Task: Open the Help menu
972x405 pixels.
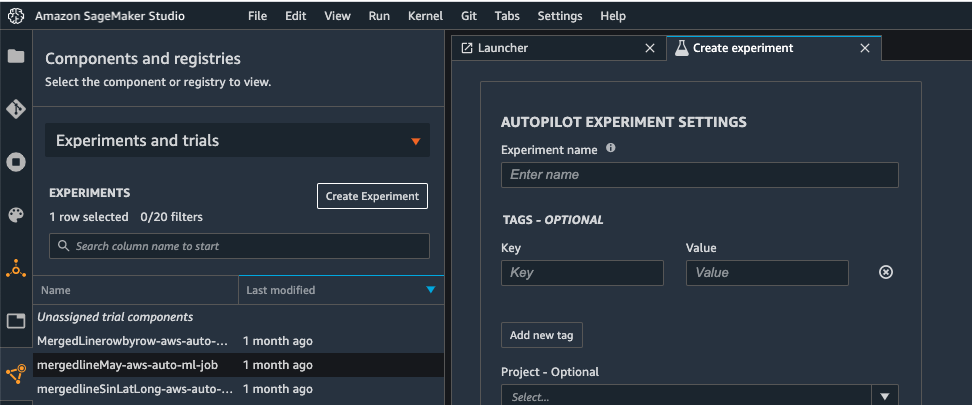Action: (x=612, y=16)
